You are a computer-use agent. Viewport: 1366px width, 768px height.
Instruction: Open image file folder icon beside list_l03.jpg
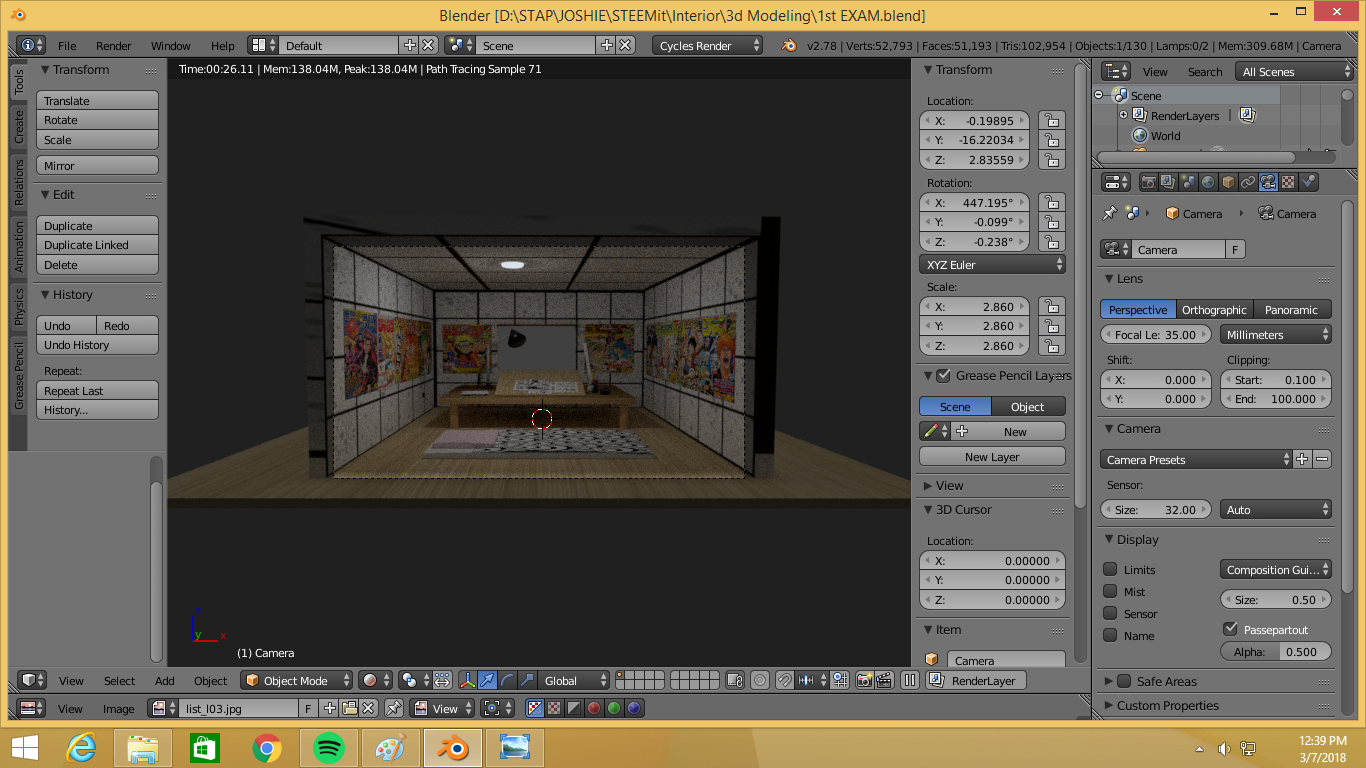click(349, 708)
